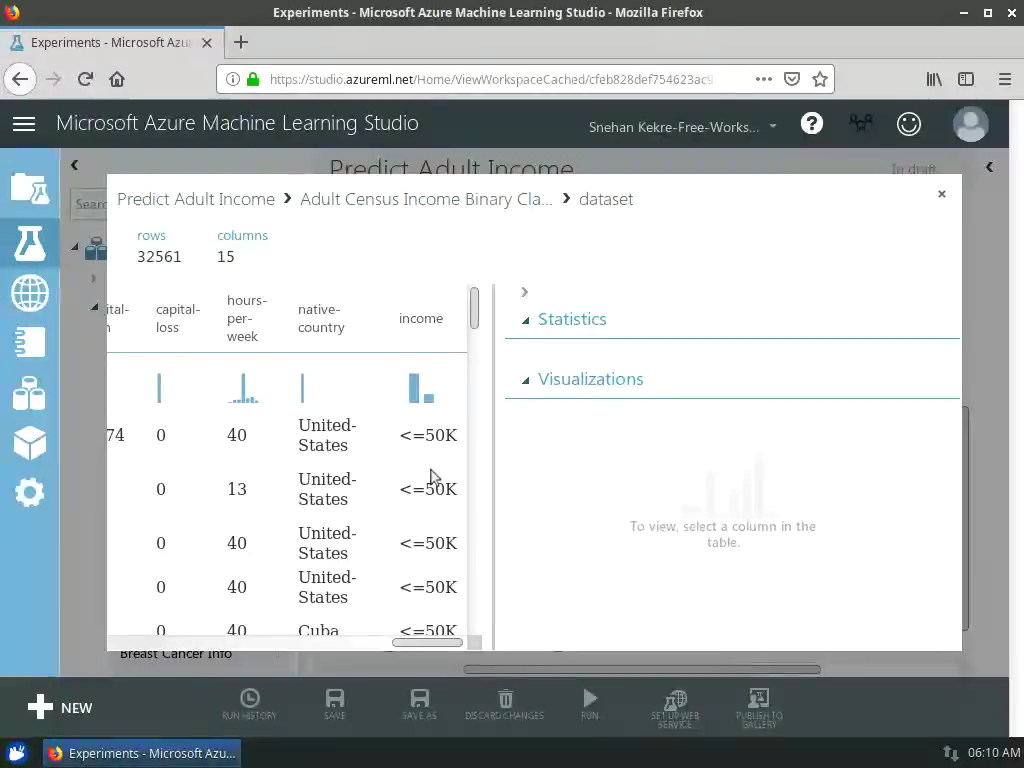Open Datasets sidebar icon
This screenshot has width=1024, height=768.
pyautogui.click(x=29, y=393)
